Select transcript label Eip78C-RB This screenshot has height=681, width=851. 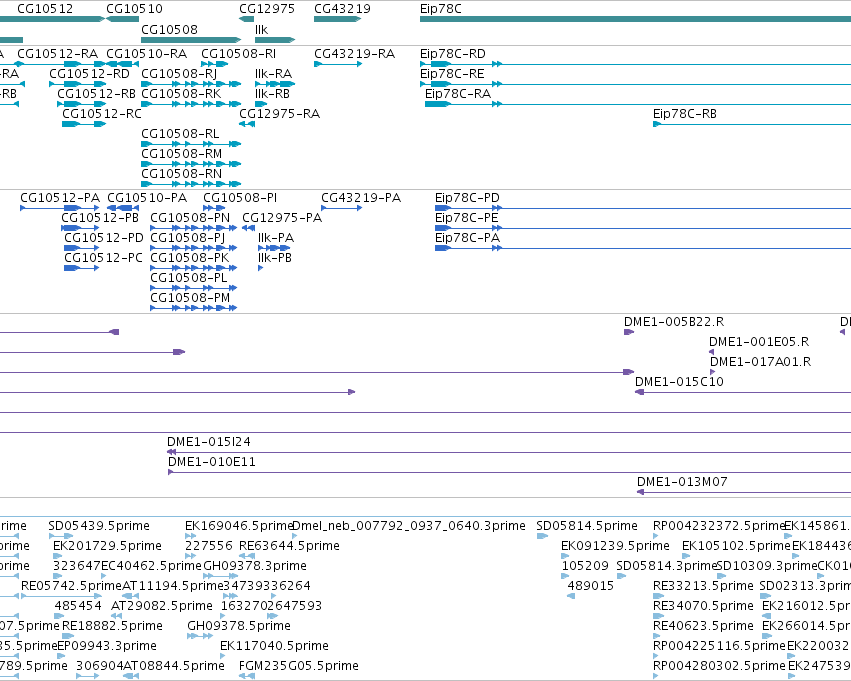(684, 114)
